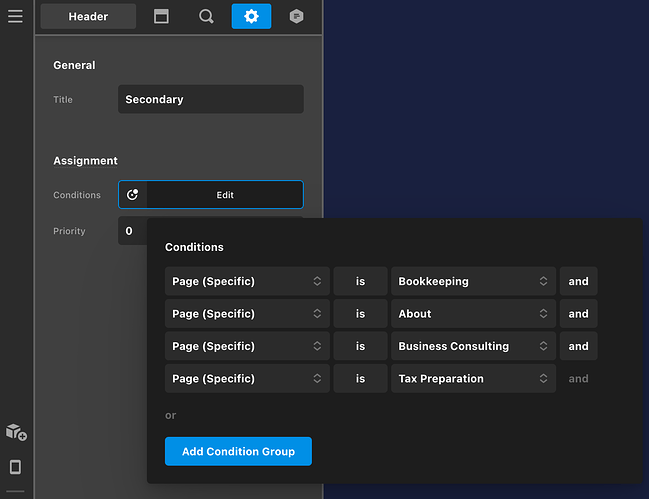649x499 pixels.
Task: Open the search magnifier icon
Action: point(206,17)
